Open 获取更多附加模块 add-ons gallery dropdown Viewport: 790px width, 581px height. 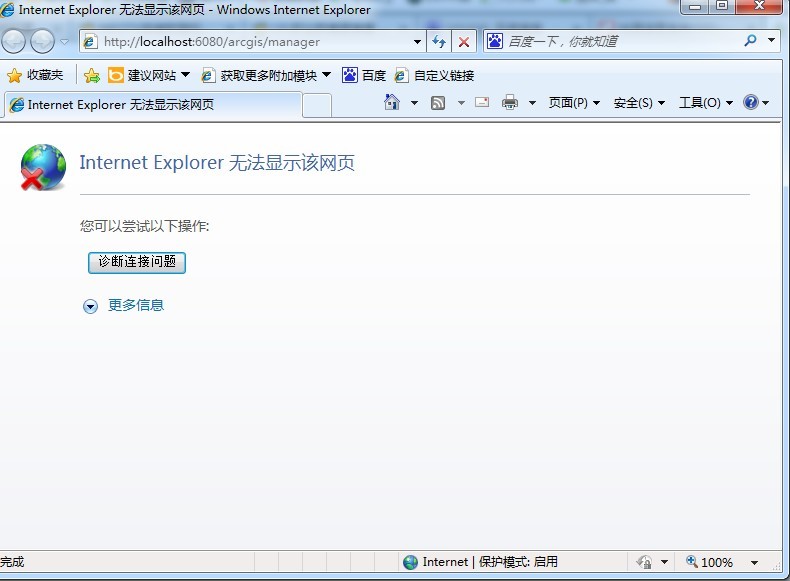click(x=266, y=76)
